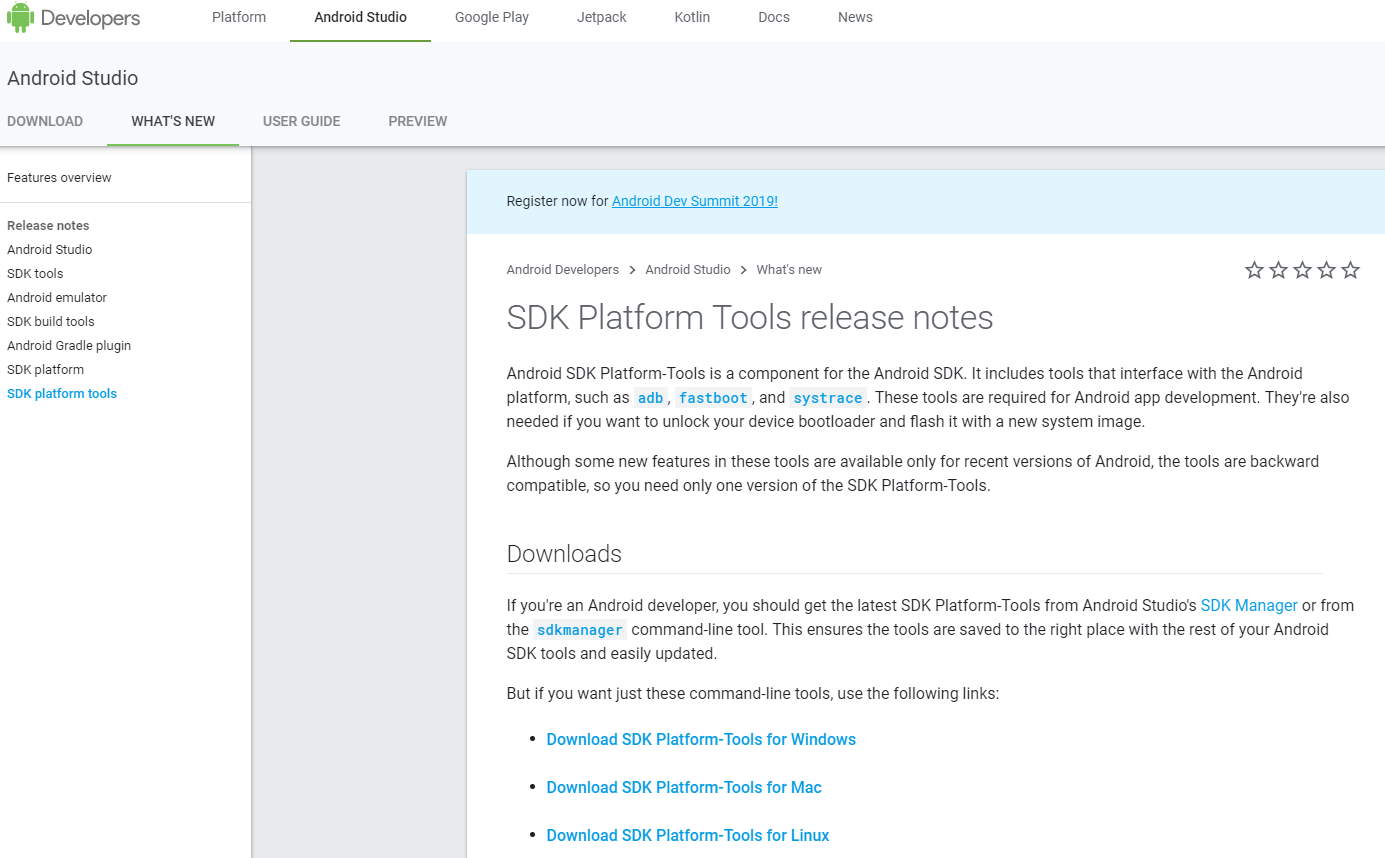Download SDK Platform-Tools for Windows
Screen dimensions: 1385x858
pyautogui.click(x=701, y=740)
